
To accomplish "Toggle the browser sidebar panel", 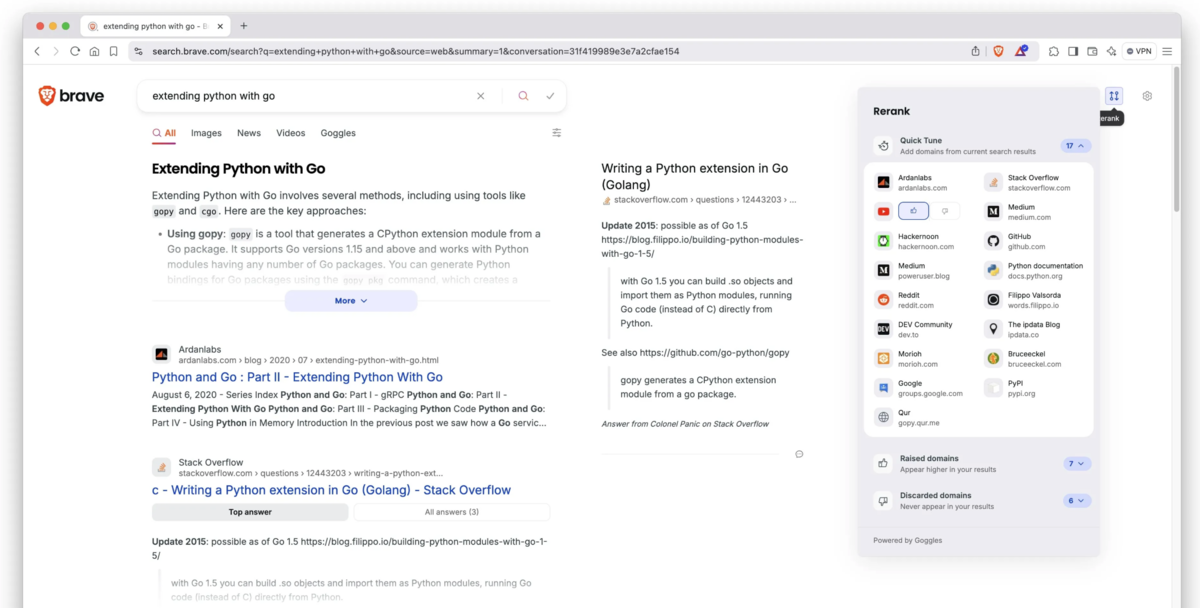I will (1072, 51).
